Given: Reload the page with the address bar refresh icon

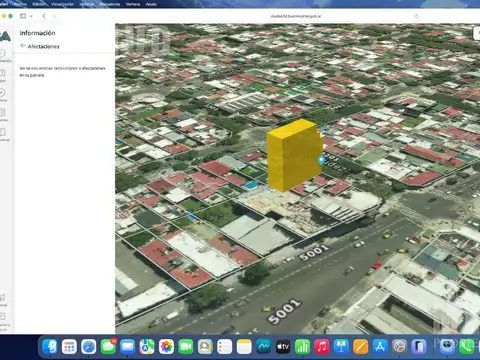Looking at the screenshot, I should click(416, 16).
